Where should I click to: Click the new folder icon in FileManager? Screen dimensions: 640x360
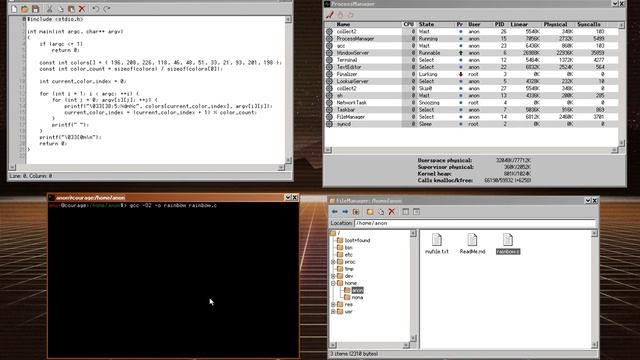370,211
